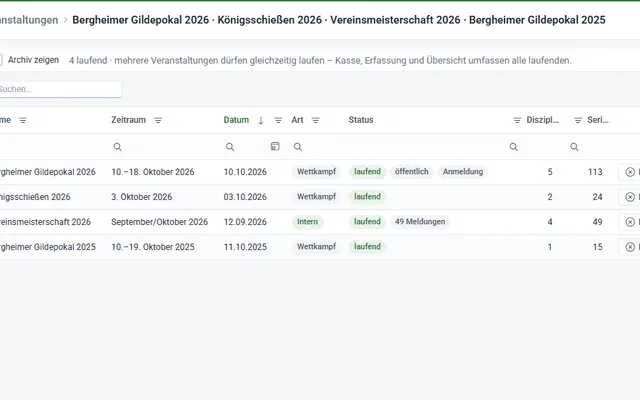Sort by the Datum column header
Screen dimensions: 640x400
[236, 120]
